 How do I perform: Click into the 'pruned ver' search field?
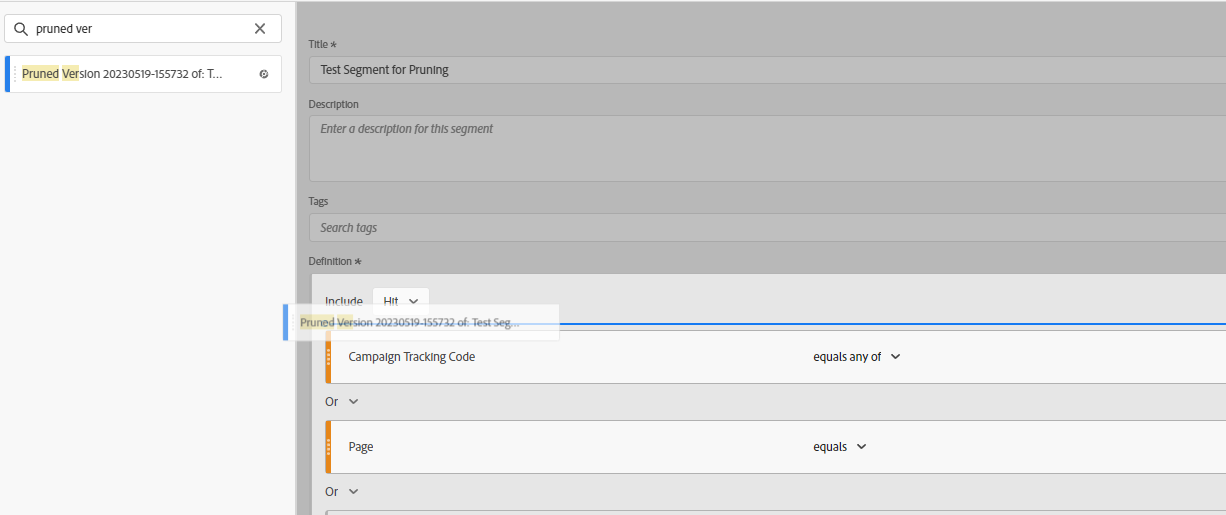(x=140, y=29)
